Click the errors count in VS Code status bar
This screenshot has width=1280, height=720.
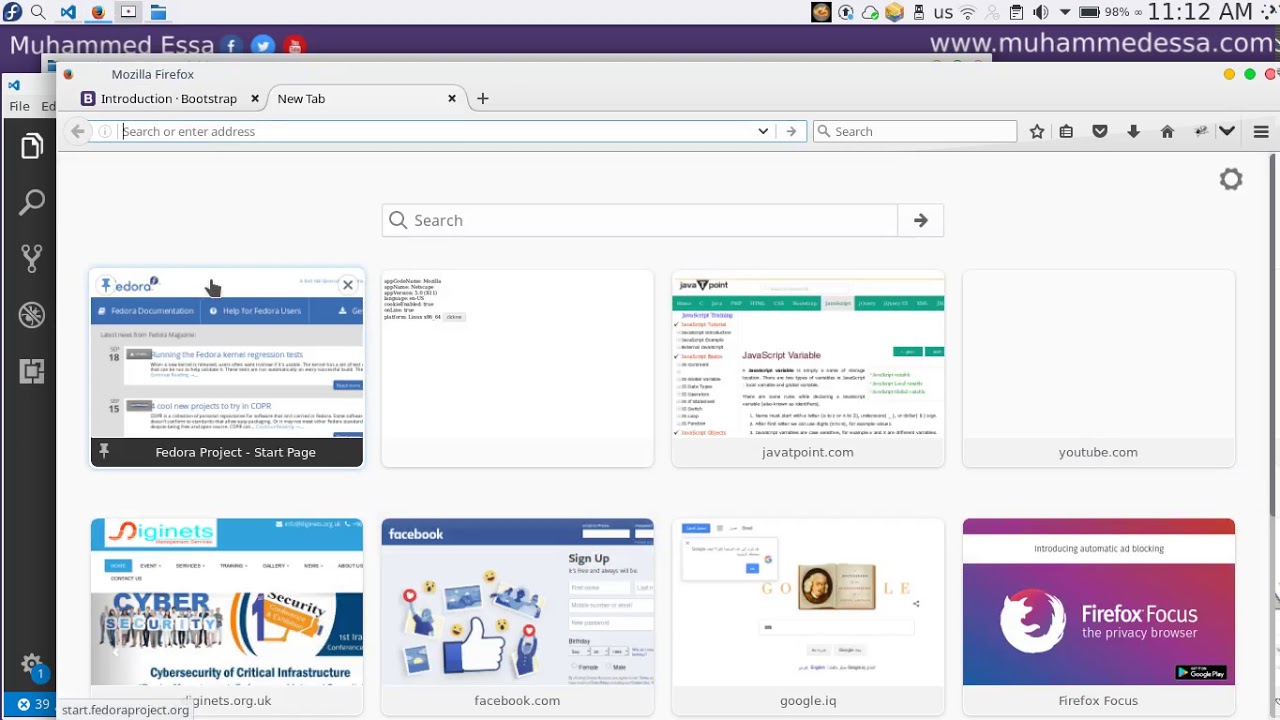[33, 704]
